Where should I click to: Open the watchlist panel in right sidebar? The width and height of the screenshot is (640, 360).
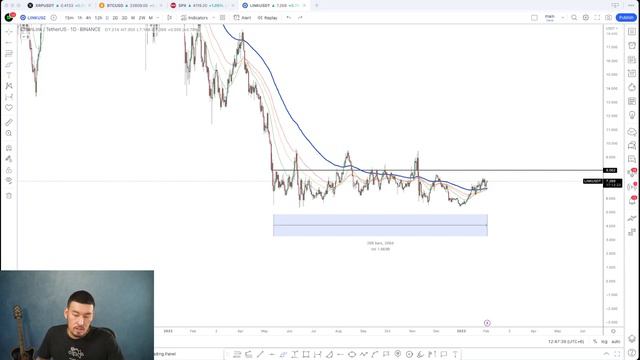click(x=632, y=31)
